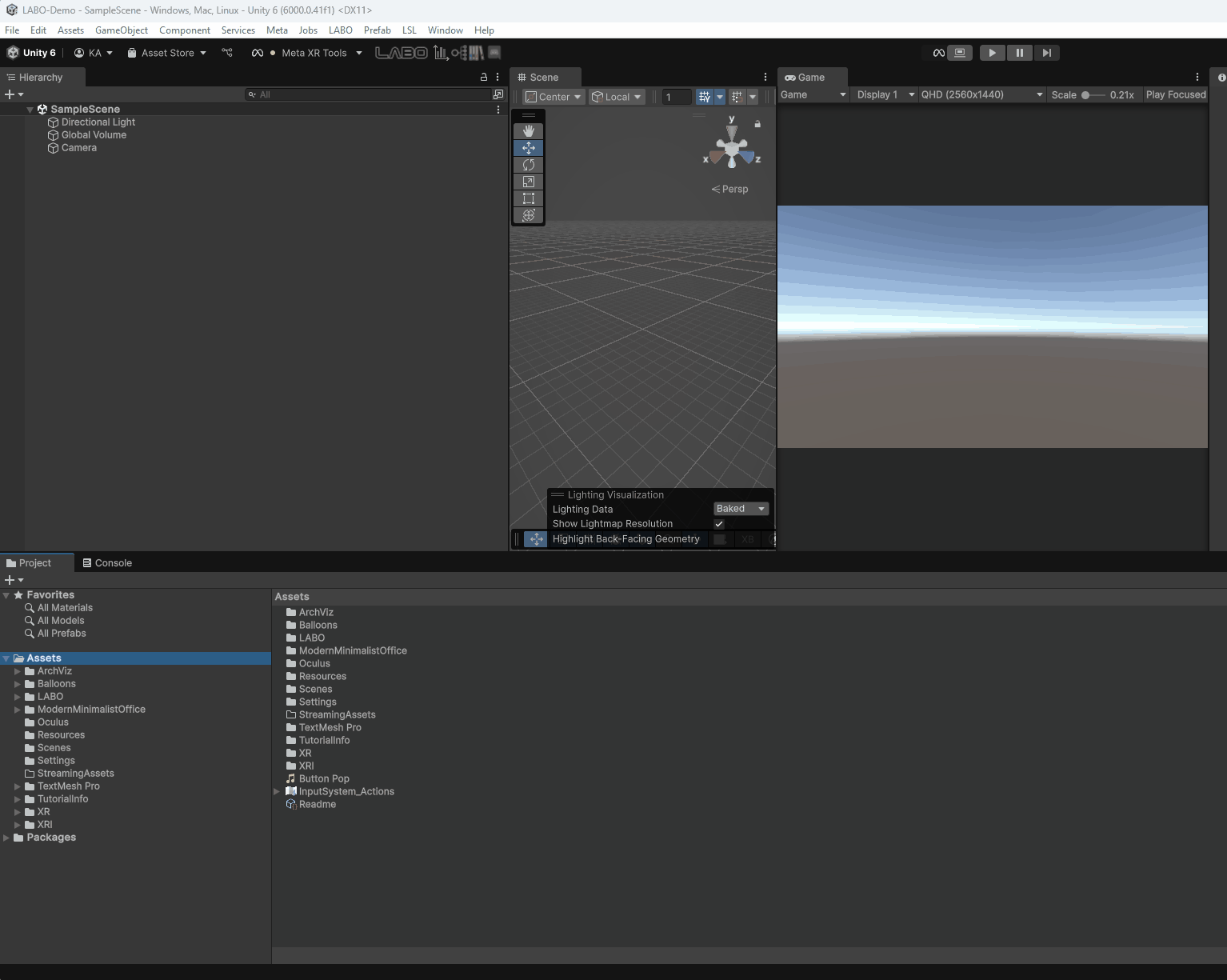Open the version control graph icon
This screenshot has height=980, width=1227.
227,53
